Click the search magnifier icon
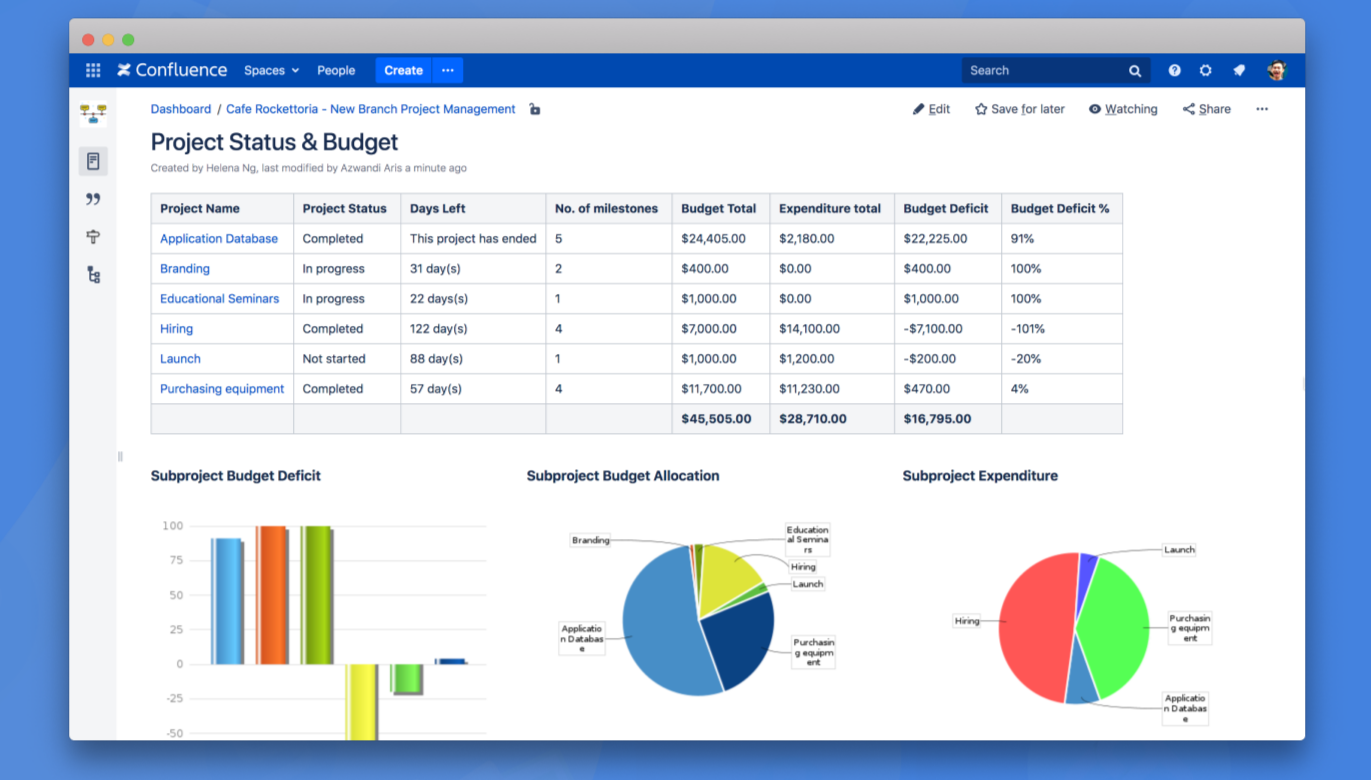The width and height of the screenshot is (1371, 780). [x=1135, y=71]
